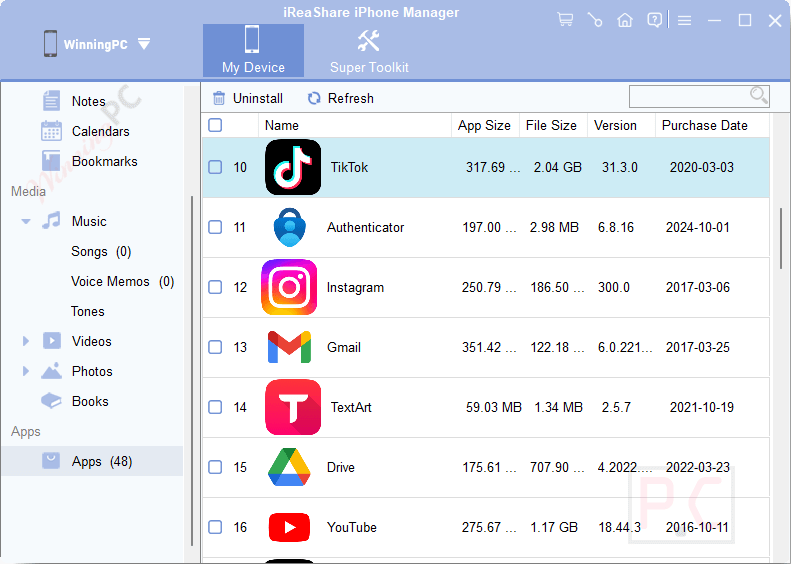The width and height of the screenshot is (791, 564).
Task: Click the Drive purchase date 2022-03-23
Action: click(698, 467)
